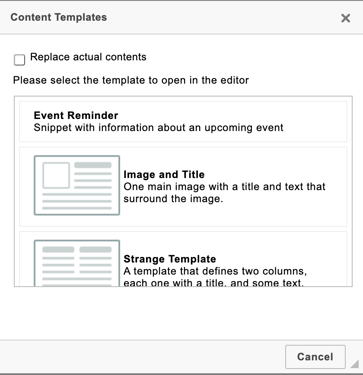Click 'Snippet with information about an upcoming event'
Viewport: 363px width, 375px height.
(x=159, y=128)
